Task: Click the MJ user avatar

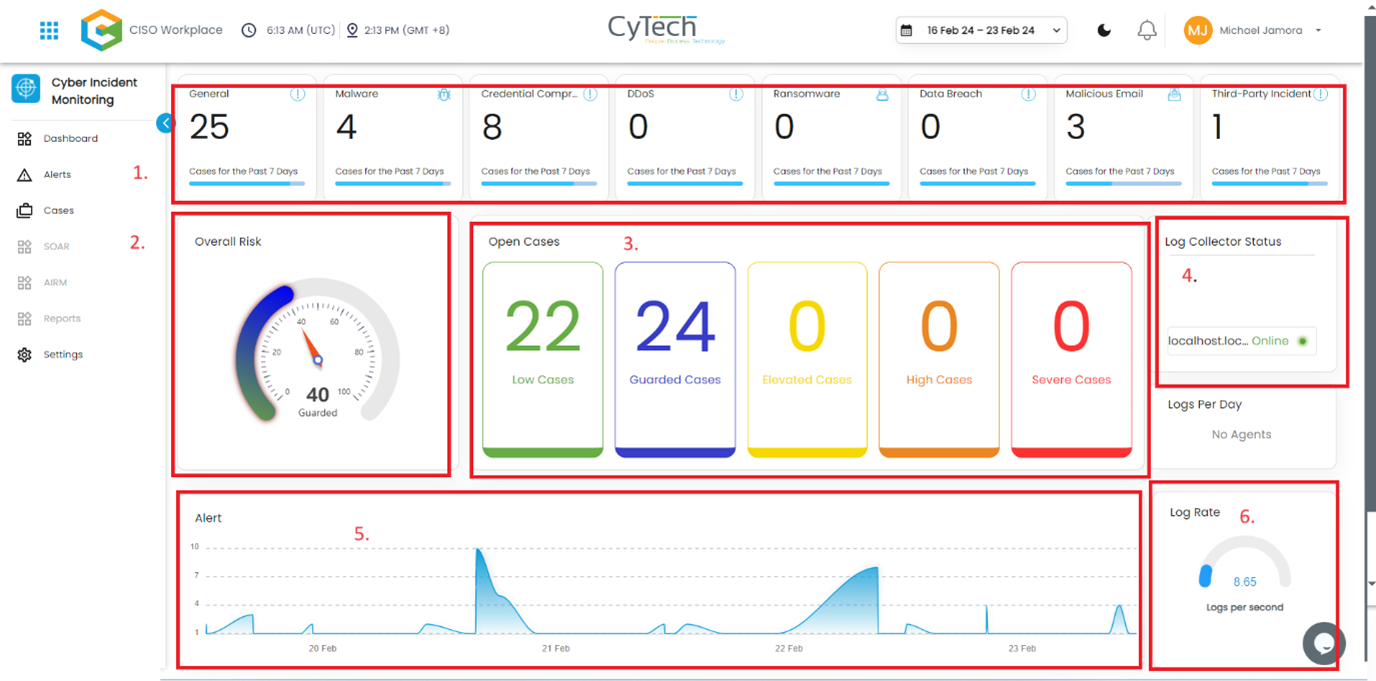Action: 1198,30
